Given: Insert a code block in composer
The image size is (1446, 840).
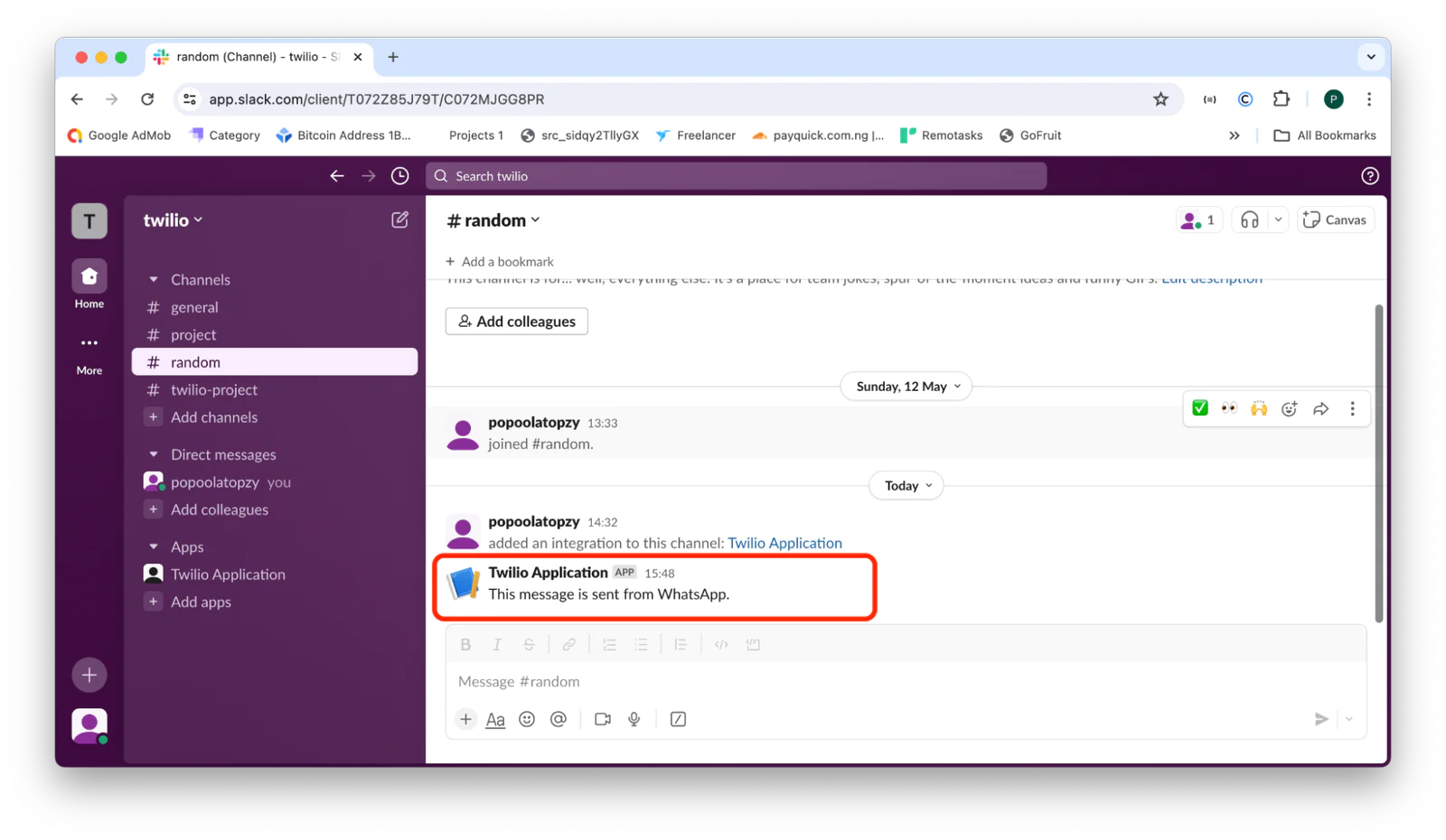Looking at the screenshot, I should coord(753,644).
